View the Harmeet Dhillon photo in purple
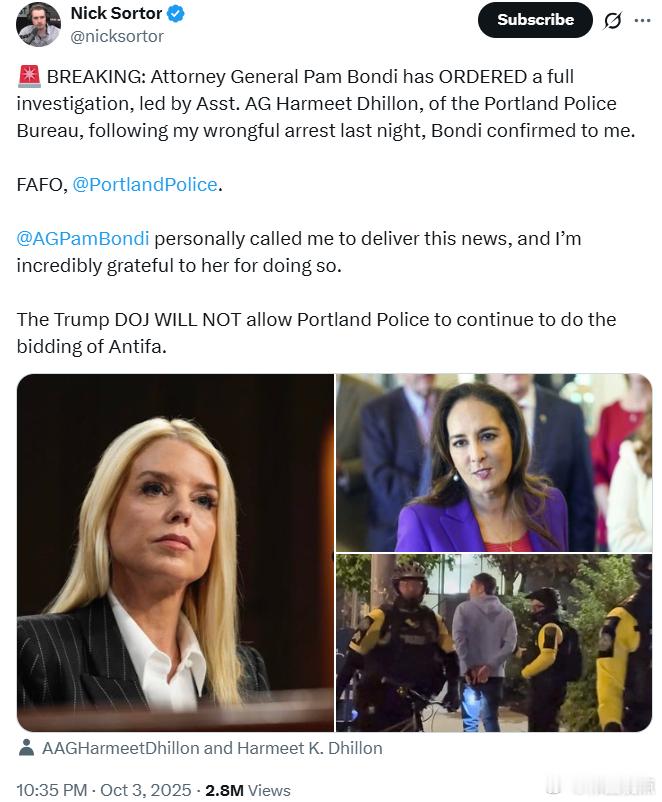This screenshot has width=662, height=802. (x=494, y=462)
